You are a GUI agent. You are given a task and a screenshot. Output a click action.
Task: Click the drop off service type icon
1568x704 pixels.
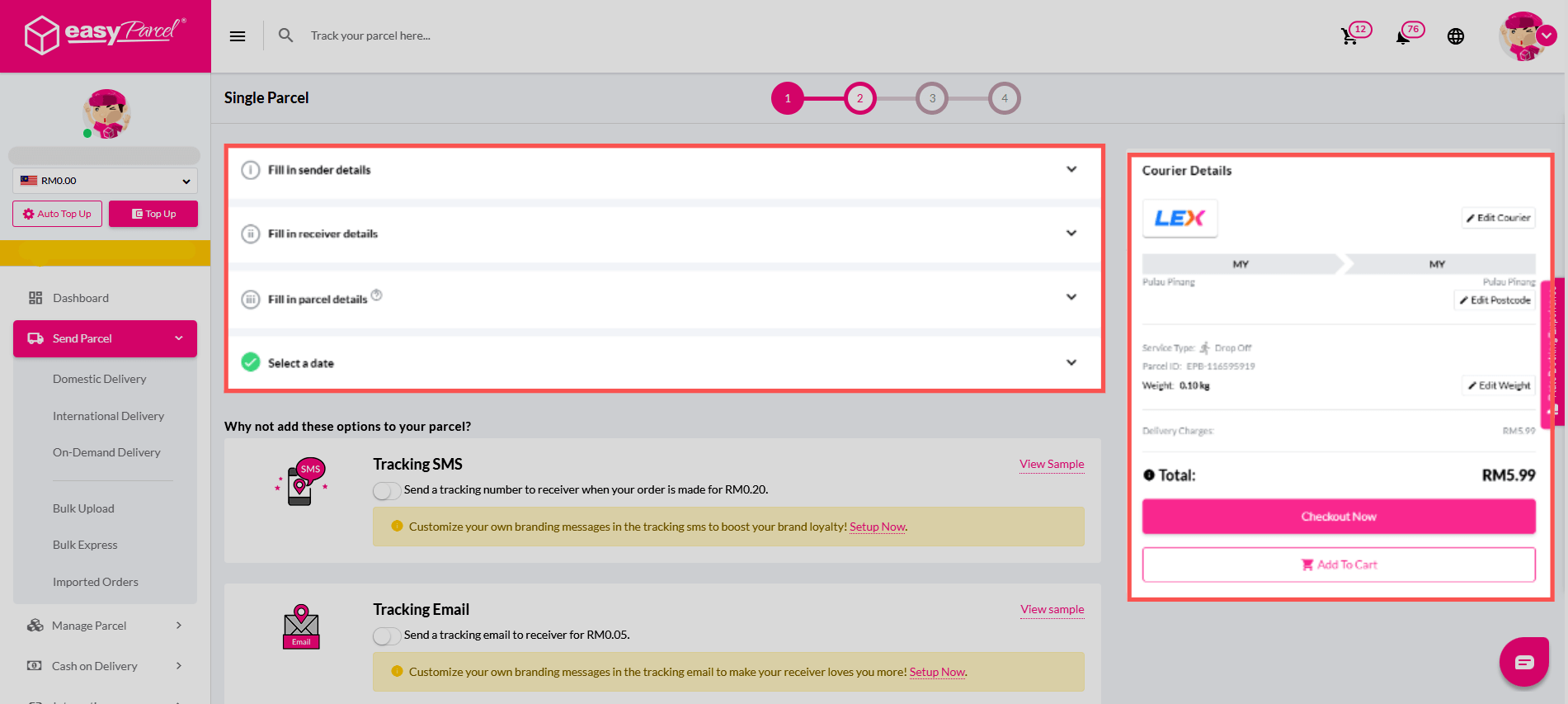(x=1205, y=347)
